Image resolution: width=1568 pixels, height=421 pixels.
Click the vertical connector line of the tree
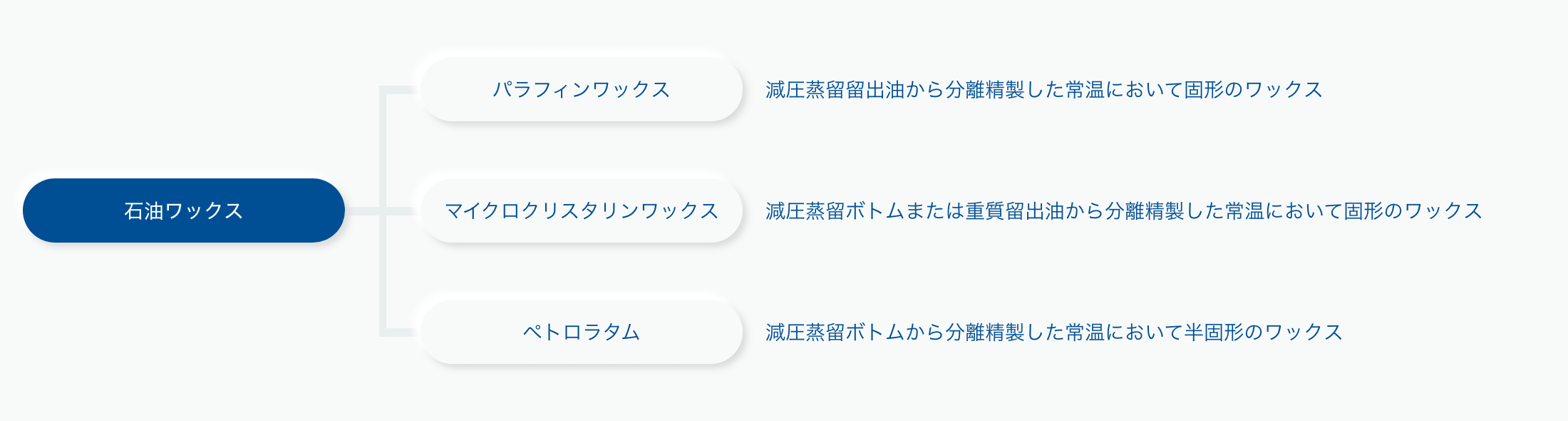click(x=383, y=211)
